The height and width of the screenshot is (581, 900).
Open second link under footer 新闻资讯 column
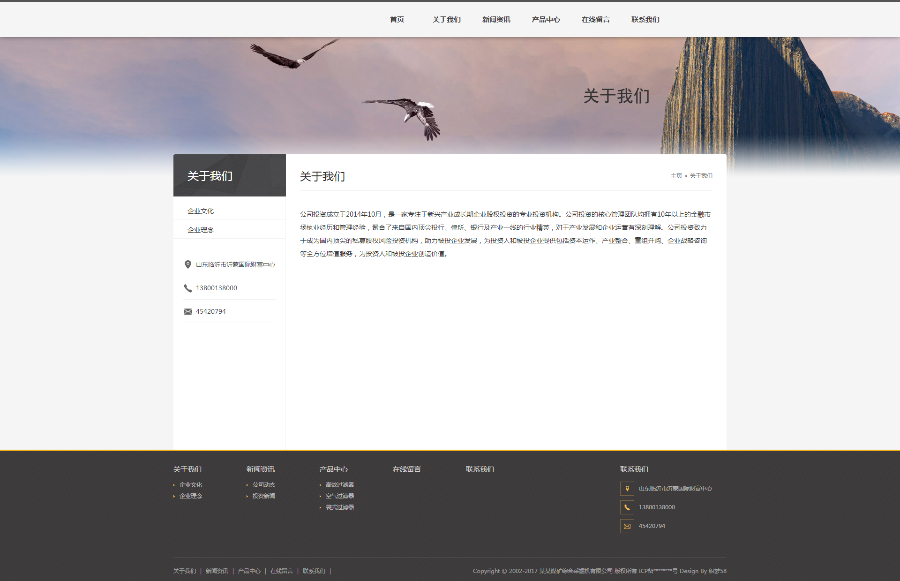point(263,496)
